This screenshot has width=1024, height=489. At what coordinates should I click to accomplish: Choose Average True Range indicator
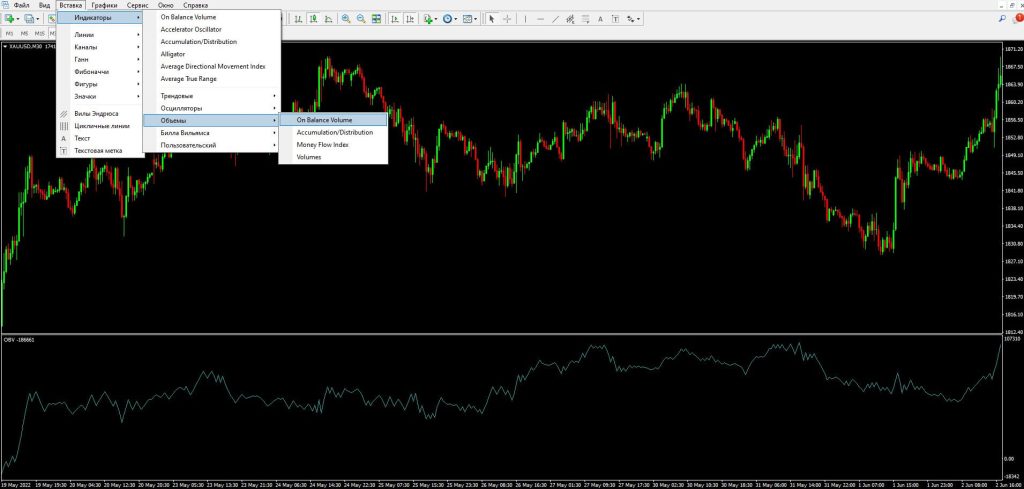point(212,79)
